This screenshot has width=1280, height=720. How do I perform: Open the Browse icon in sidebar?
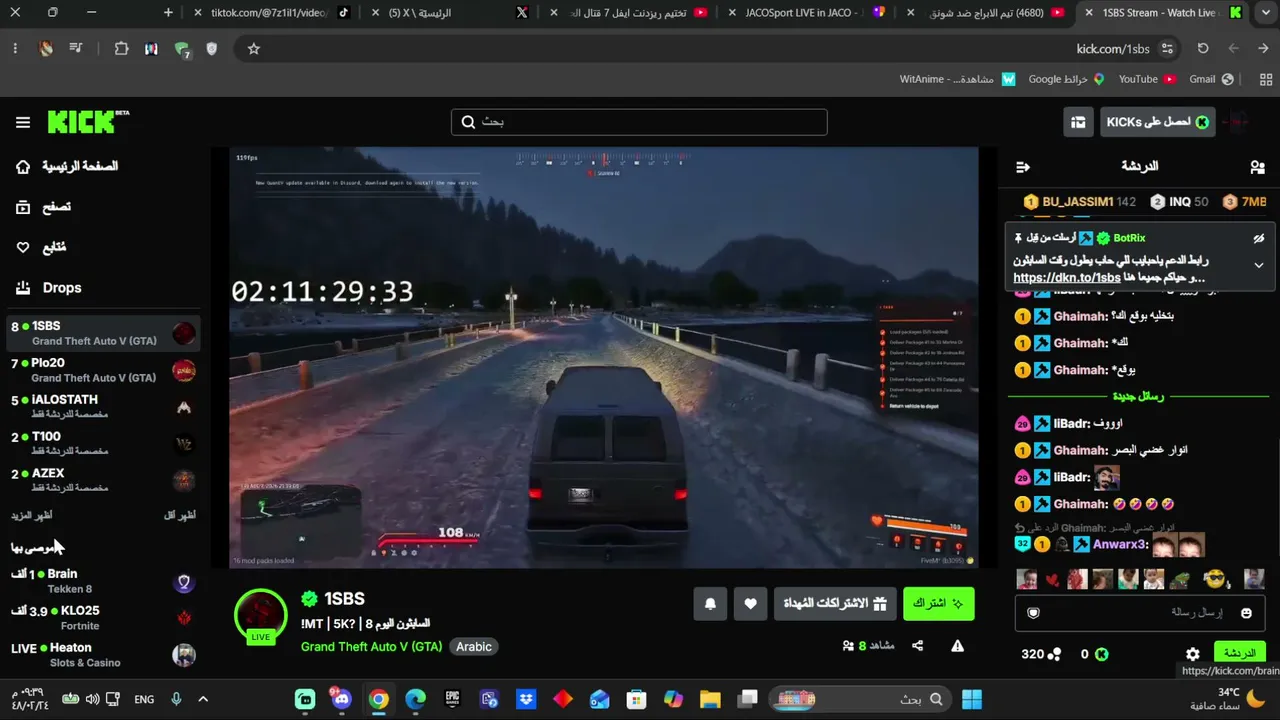coord(23,207)
